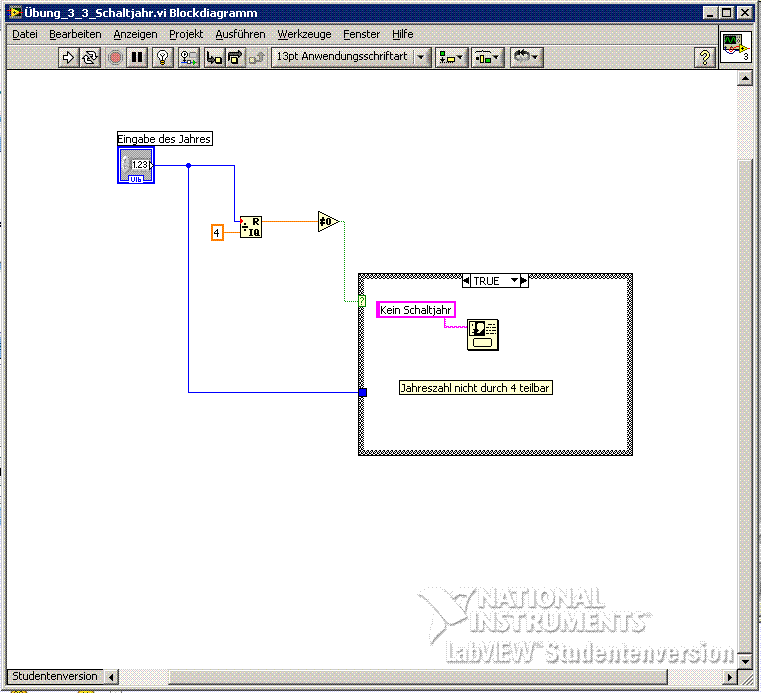The width and height of the screenshot is (761, 693).
Task: Click the blue input tunnel on case structure
Action: click(363, 392)
